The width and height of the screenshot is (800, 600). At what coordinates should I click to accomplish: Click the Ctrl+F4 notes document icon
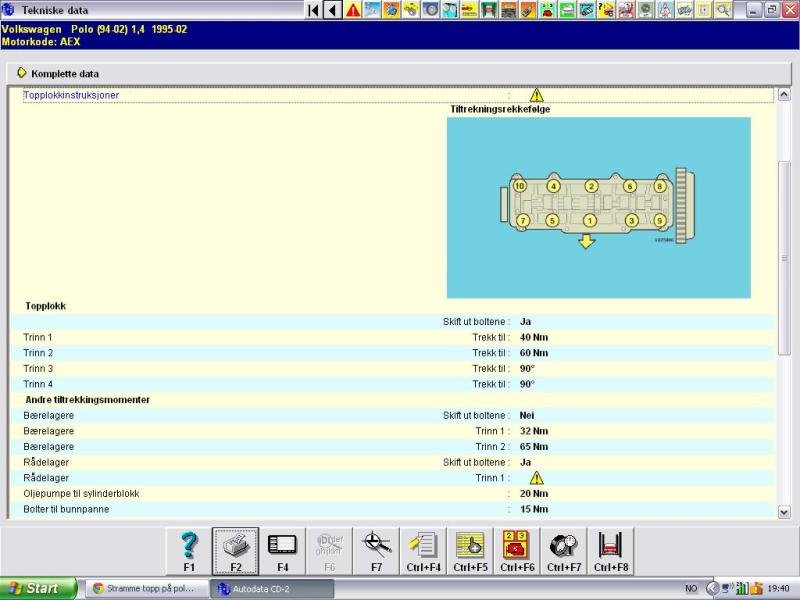click(x=424, y=550)
